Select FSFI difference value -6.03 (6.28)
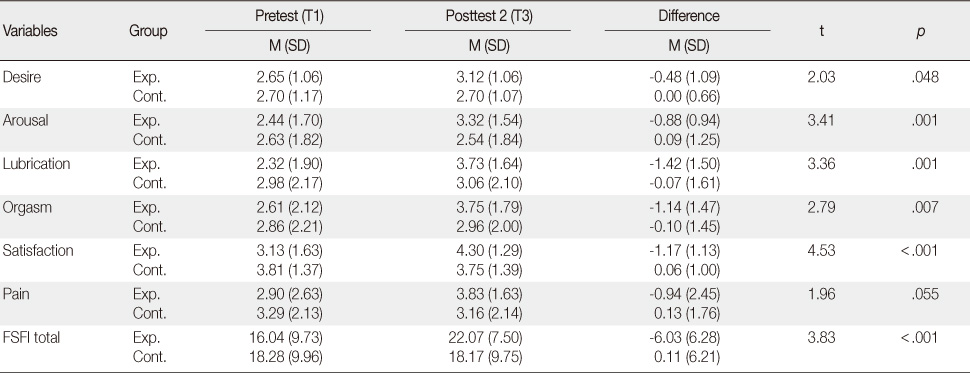This screenshot has height=373, width=970. (x=687, y=338)
